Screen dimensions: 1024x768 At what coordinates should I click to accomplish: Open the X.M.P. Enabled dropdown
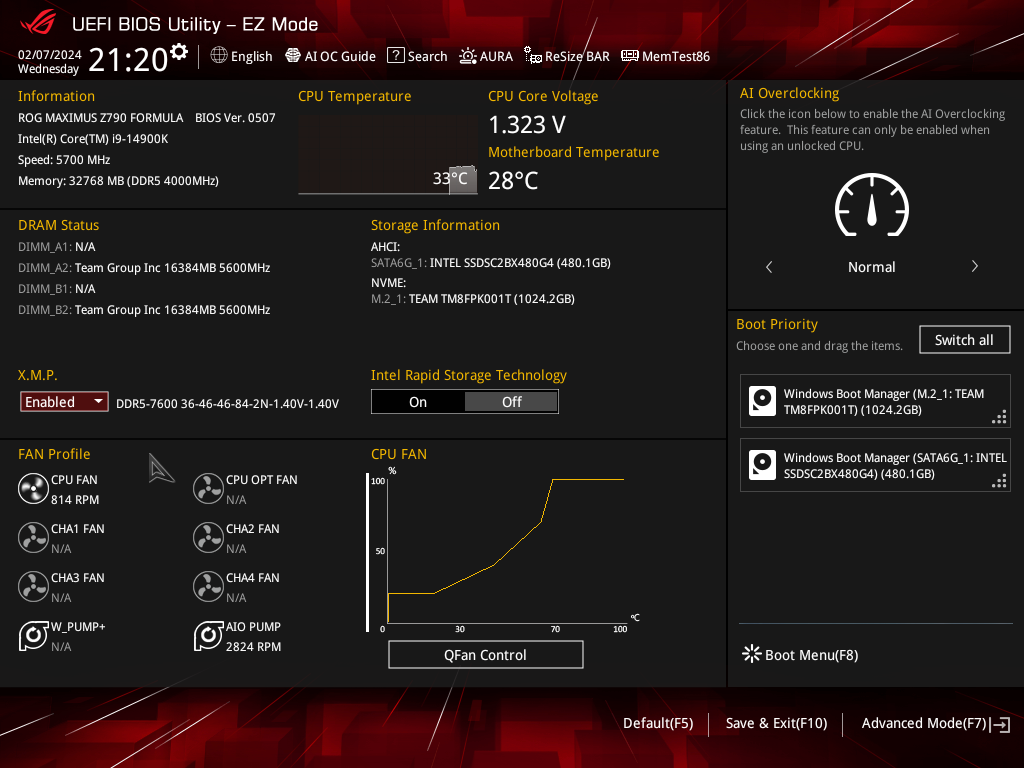tap(64, 402)
